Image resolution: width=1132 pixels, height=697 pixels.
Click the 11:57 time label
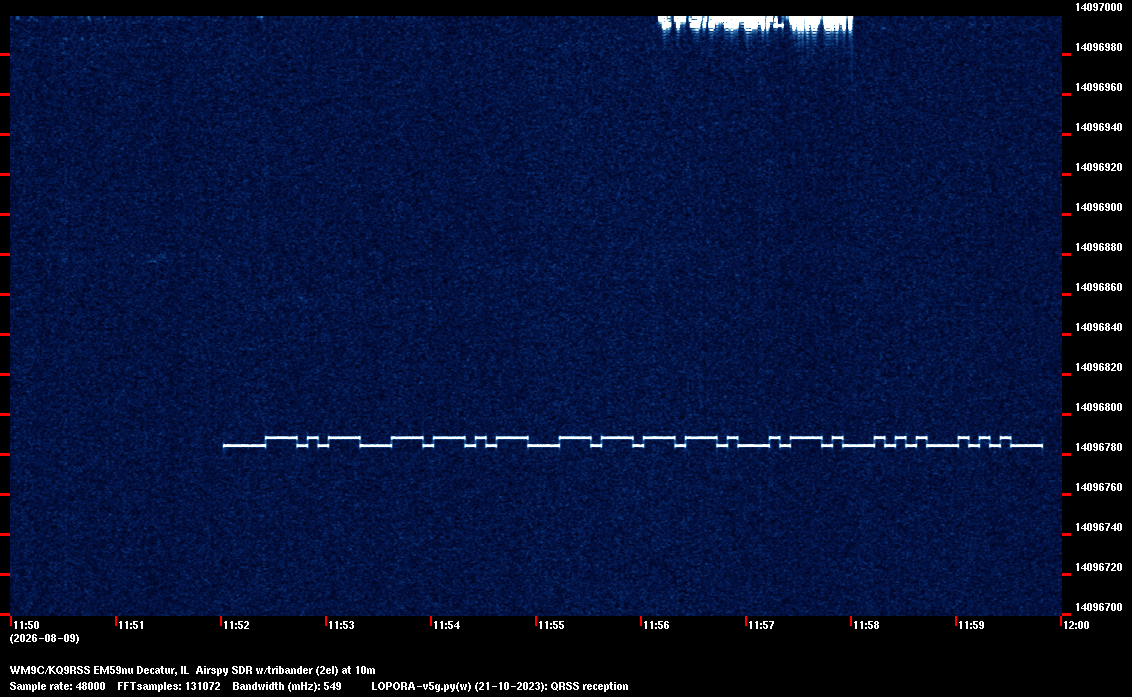click(761, 625)
